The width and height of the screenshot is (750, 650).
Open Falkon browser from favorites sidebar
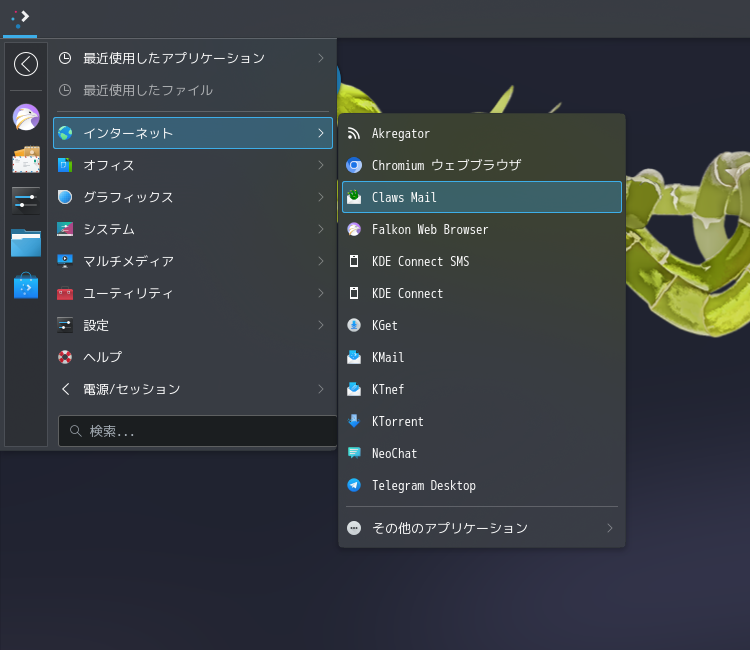(26, 117)
